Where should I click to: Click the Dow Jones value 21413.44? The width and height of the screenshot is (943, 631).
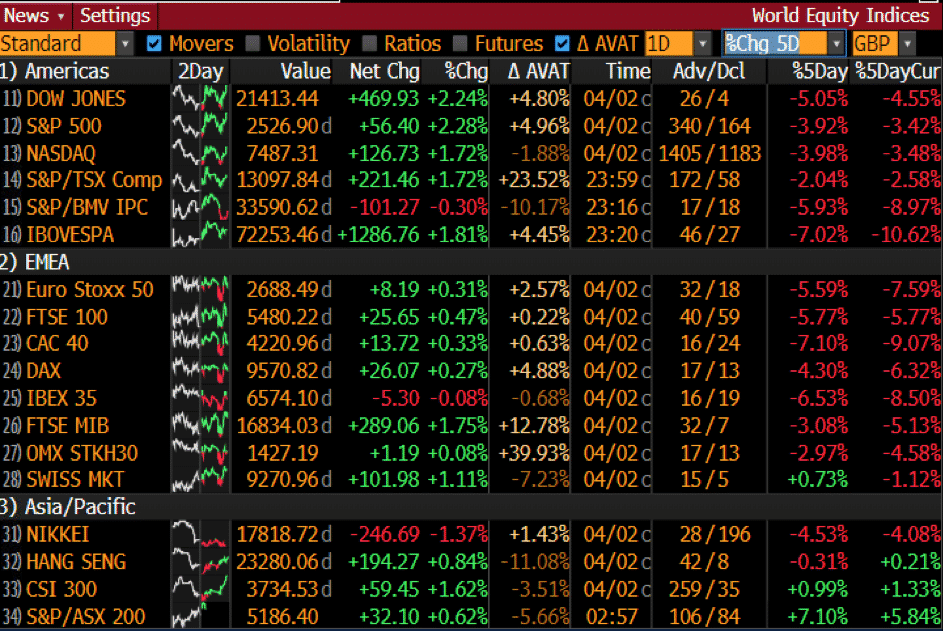(x=277, y=98)
